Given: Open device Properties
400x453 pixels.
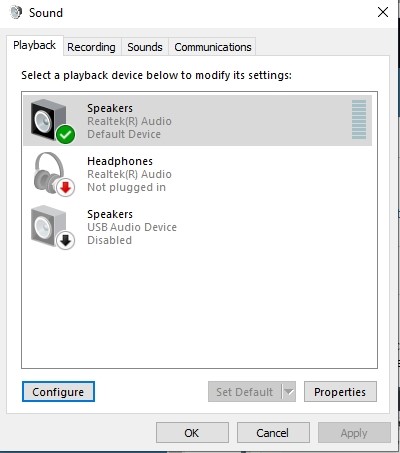Looking at the screenshot, I should tap(340, 392).
